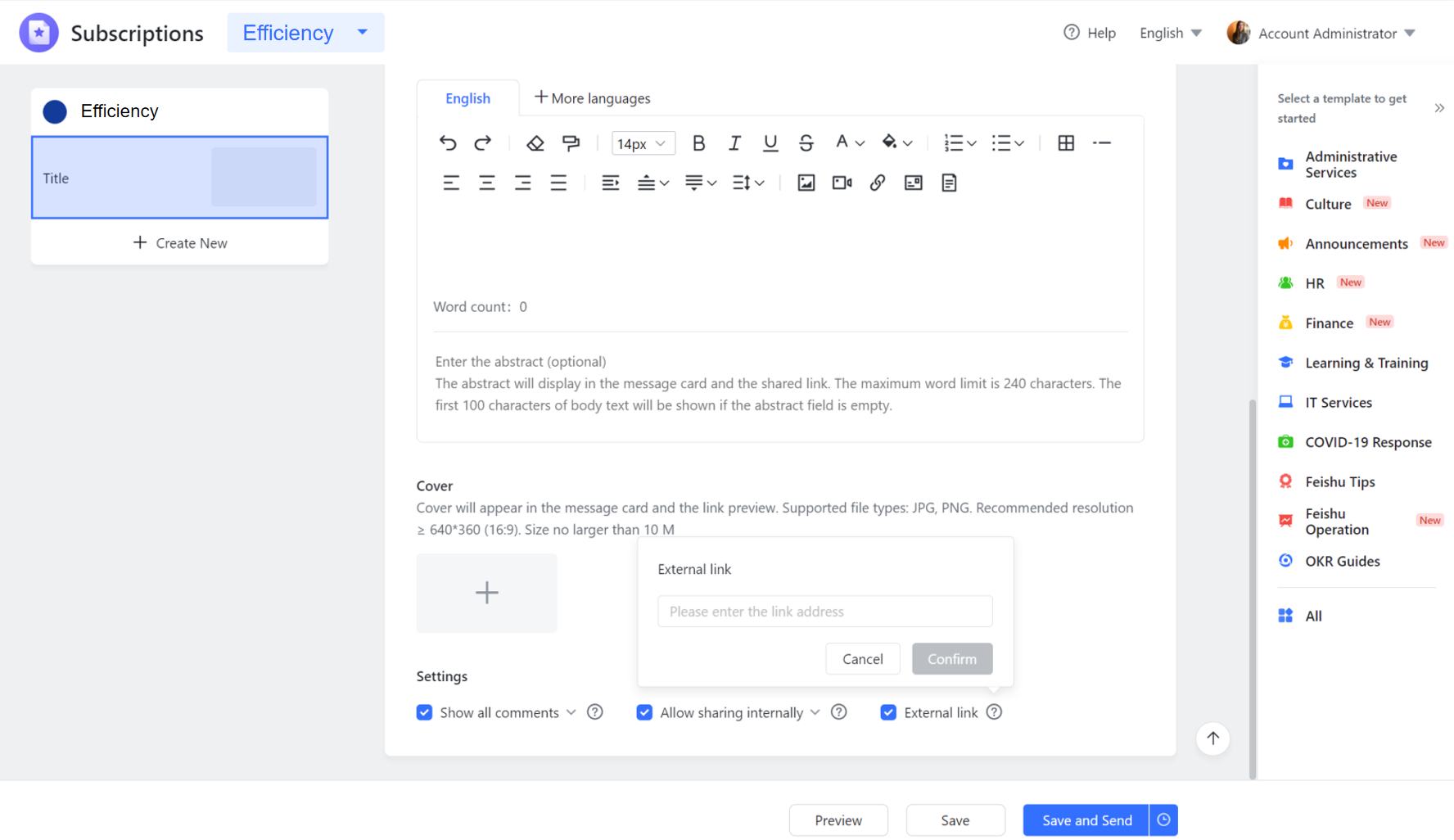Uncheck the External link setting

pyautogui.click(x=888, y=712)
